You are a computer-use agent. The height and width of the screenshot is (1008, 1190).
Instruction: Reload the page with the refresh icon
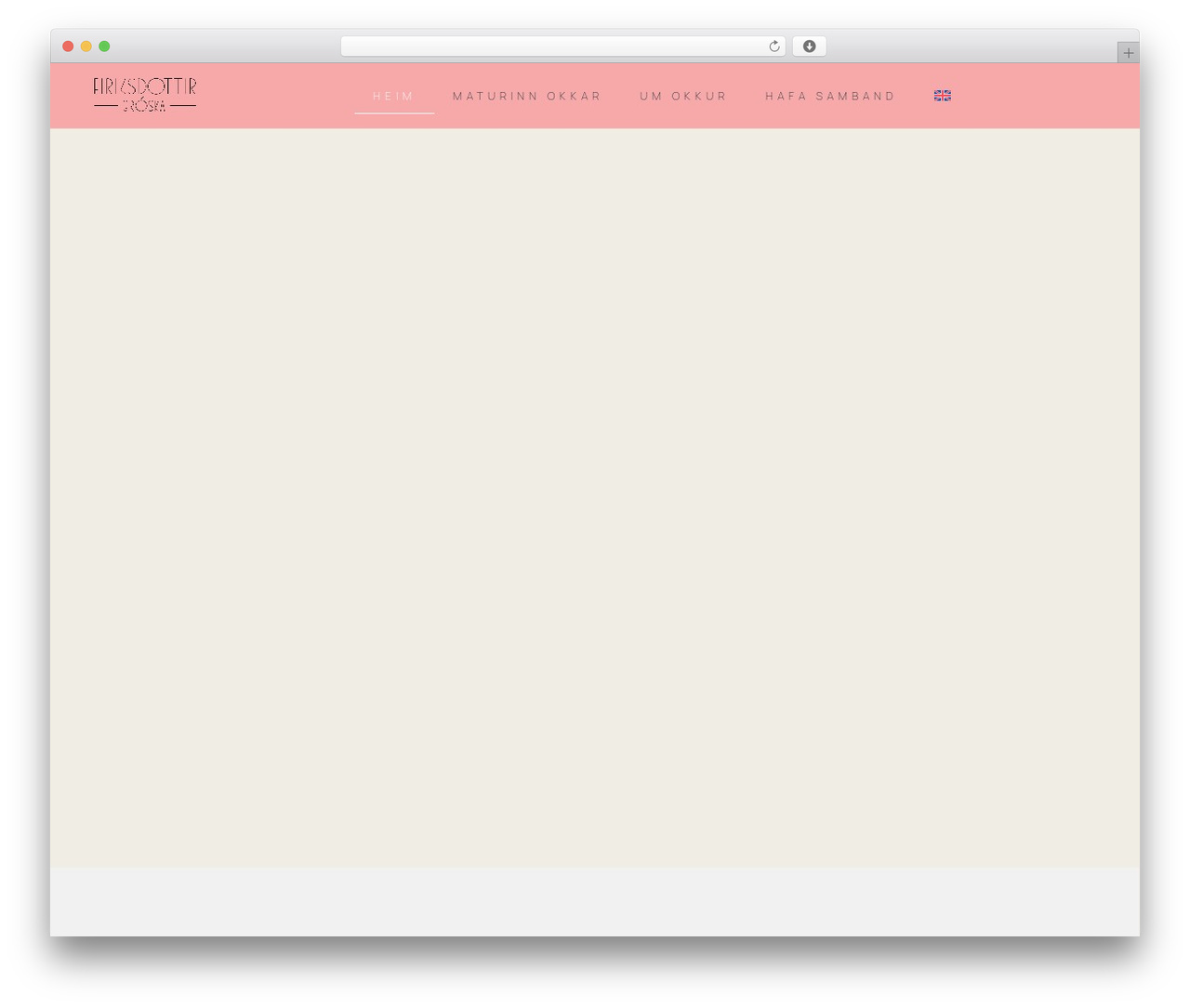click(x=774, y=46)
